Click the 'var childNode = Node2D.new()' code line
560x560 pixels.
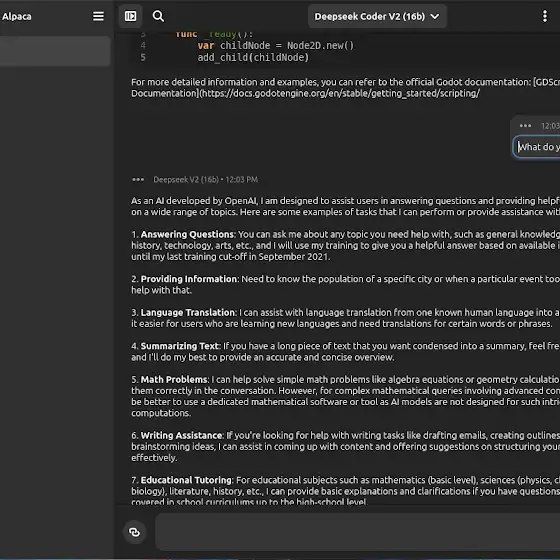(275, 46)
